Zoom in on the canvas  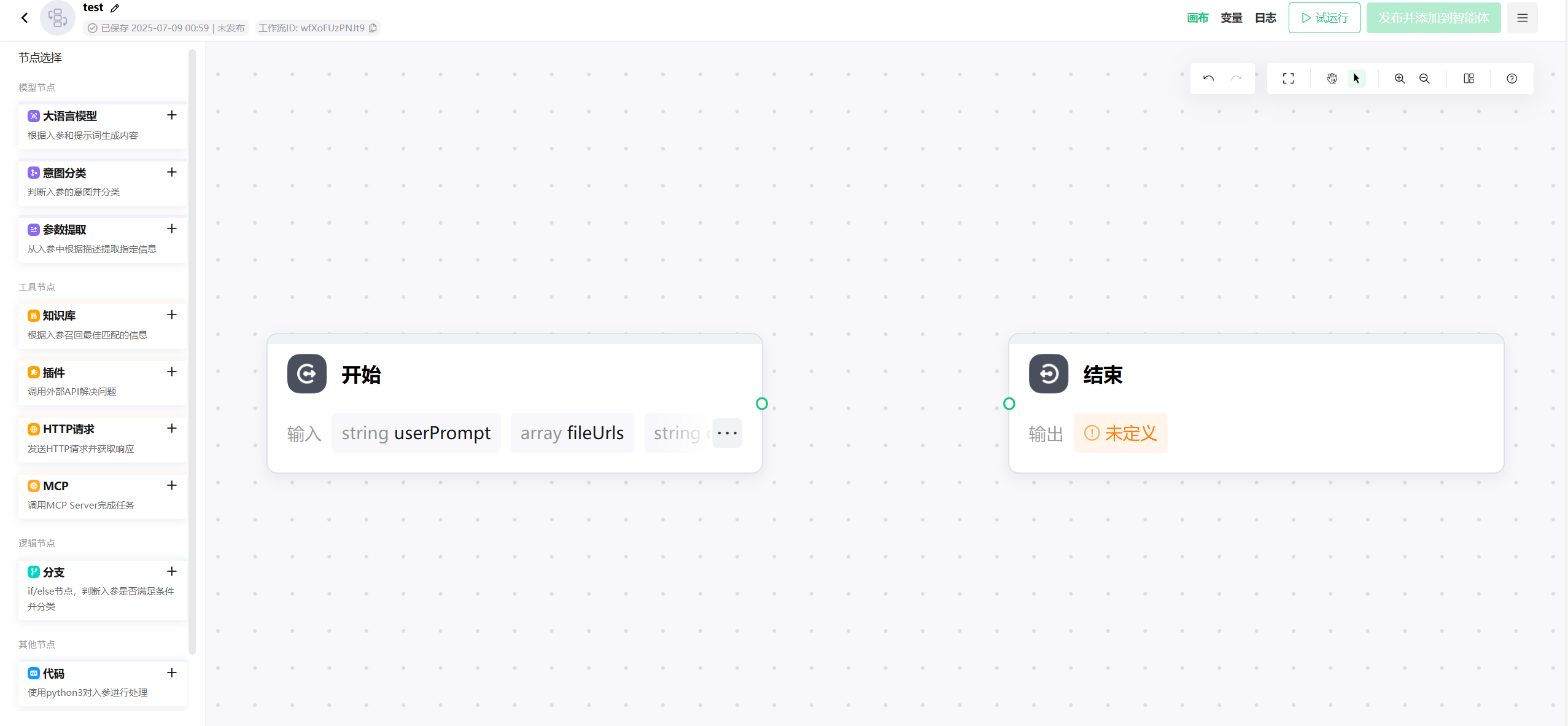coord(1400,78)
